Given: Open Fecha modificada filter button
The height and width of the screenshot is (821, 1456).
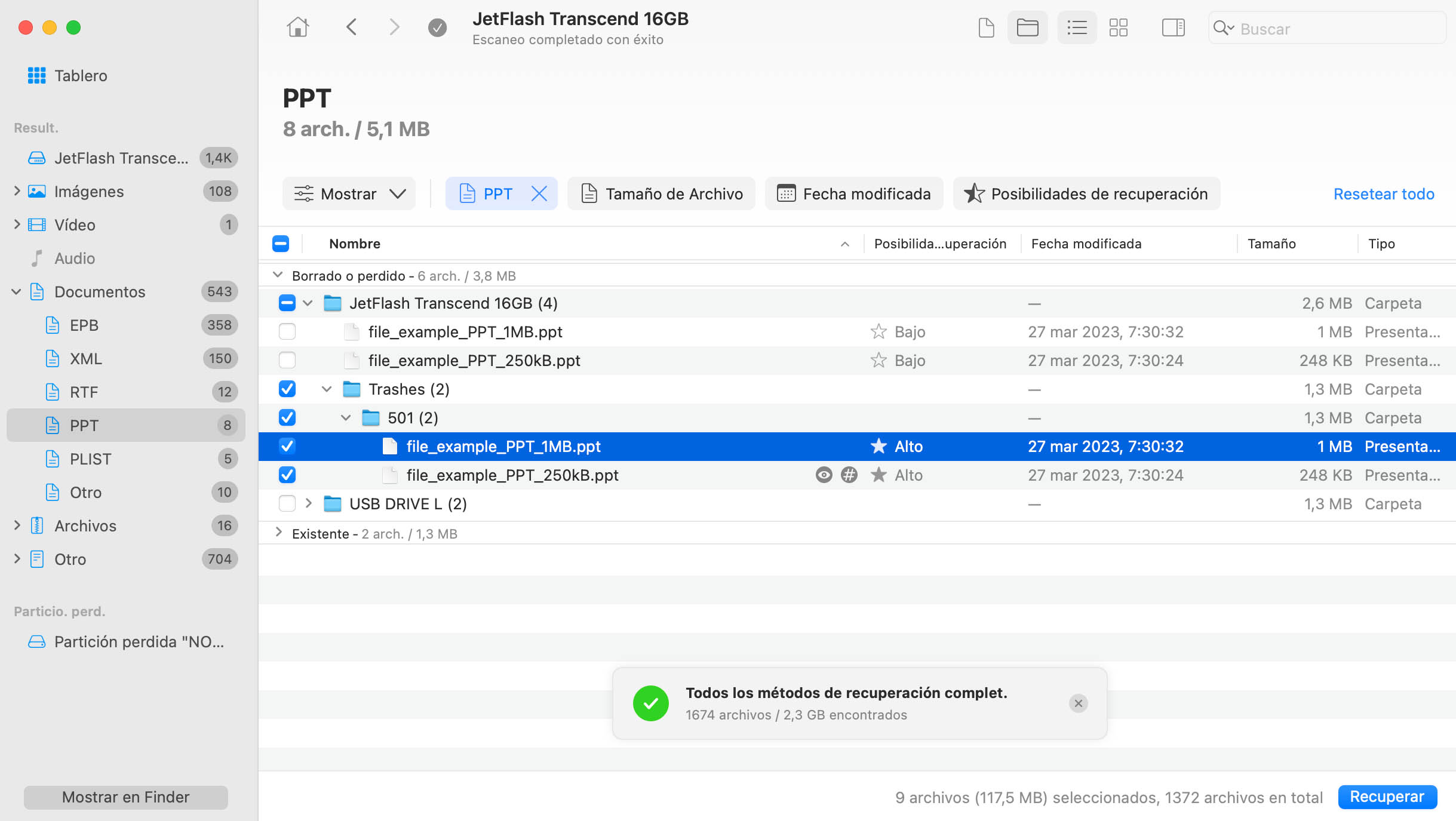Looking at the screenshot, I should 854,194.
